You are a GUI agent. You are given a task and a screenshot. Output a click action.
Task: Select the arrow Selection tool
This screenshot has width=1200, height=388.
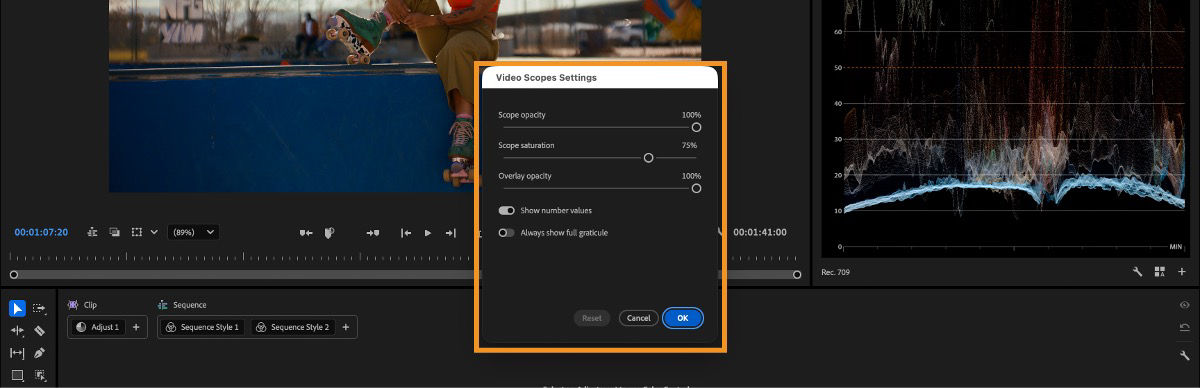coord(18,308)
